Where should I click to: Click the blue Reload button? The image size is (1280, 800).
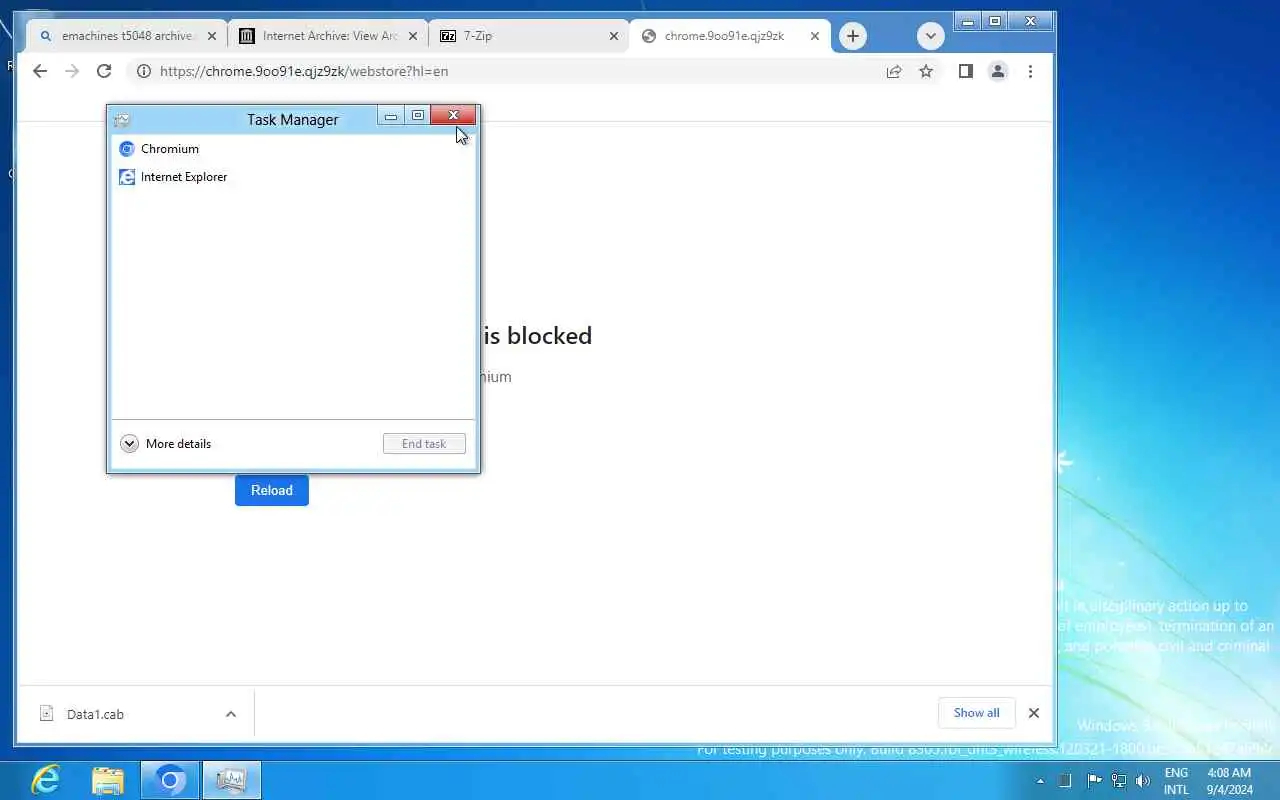(x=272, y=490)
